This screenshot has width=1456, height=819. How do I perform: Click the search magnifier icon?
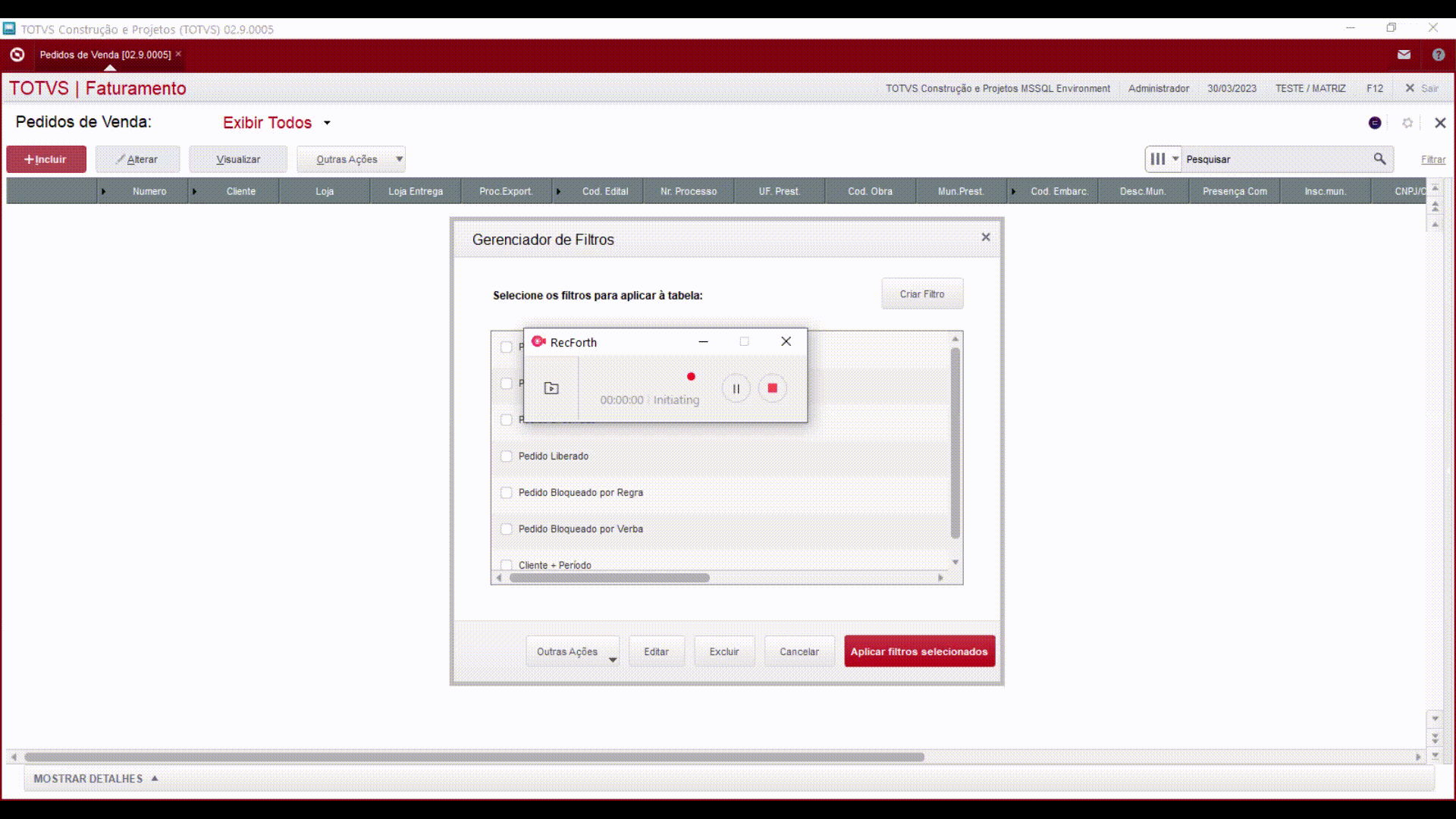coord(1379,158)
